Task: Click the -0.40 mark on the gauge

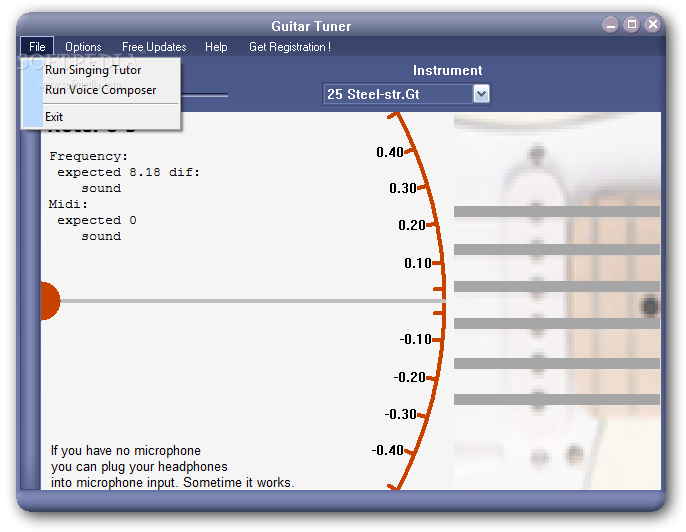Action: (x=388, y=450)
